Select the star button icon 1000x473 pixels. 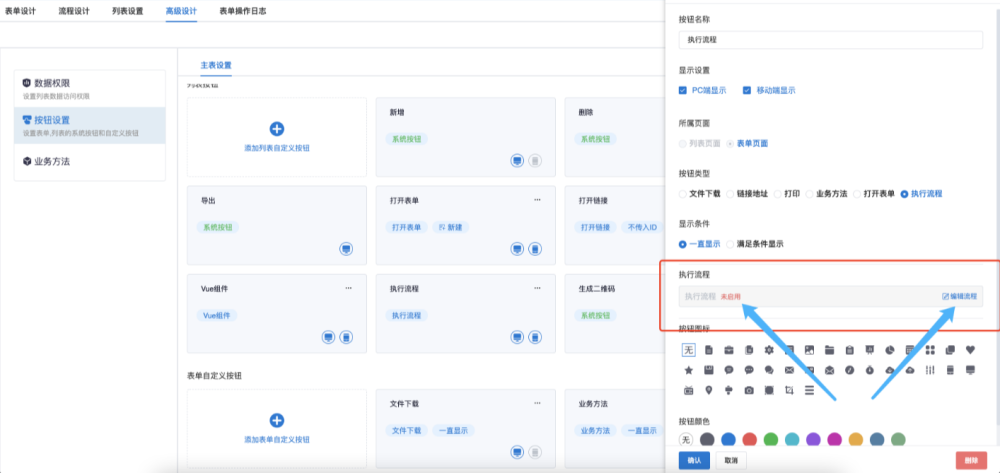pyautogui.click(x=688, y=370)
